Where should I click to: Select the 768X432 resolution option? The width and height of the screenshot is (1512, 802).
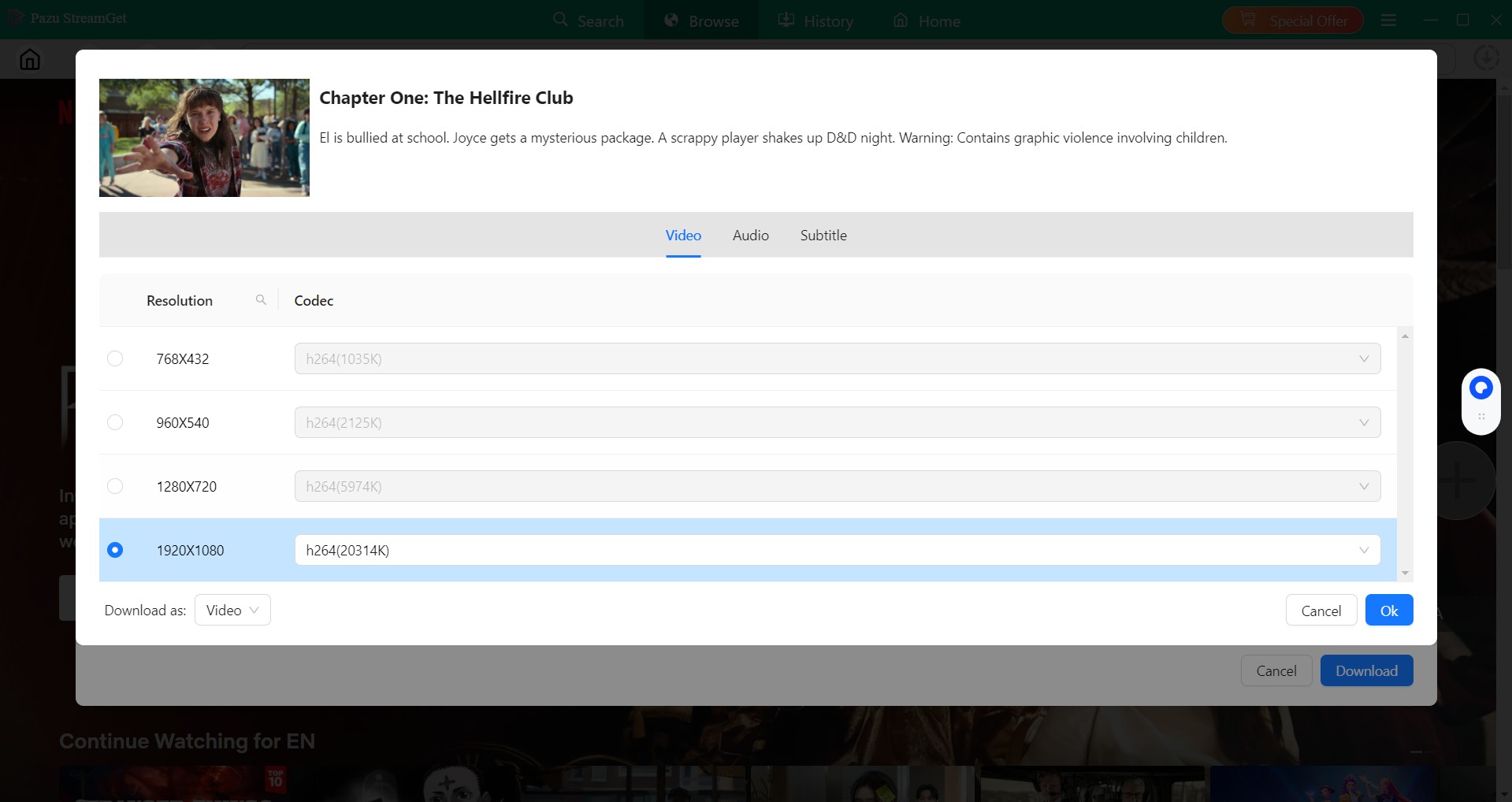click(115, 358)
